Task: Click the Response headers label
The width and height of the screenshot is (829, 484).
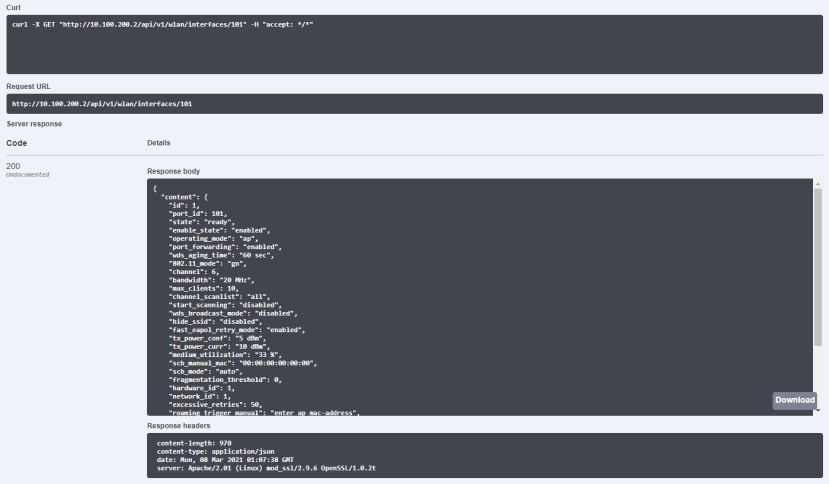Action: click(179, 426)
